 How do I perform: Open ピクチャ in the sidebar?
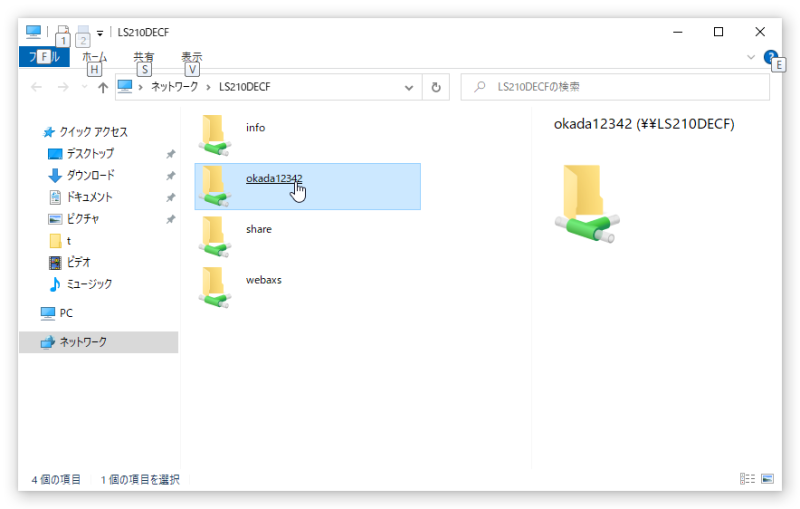[x=83, y=219]
